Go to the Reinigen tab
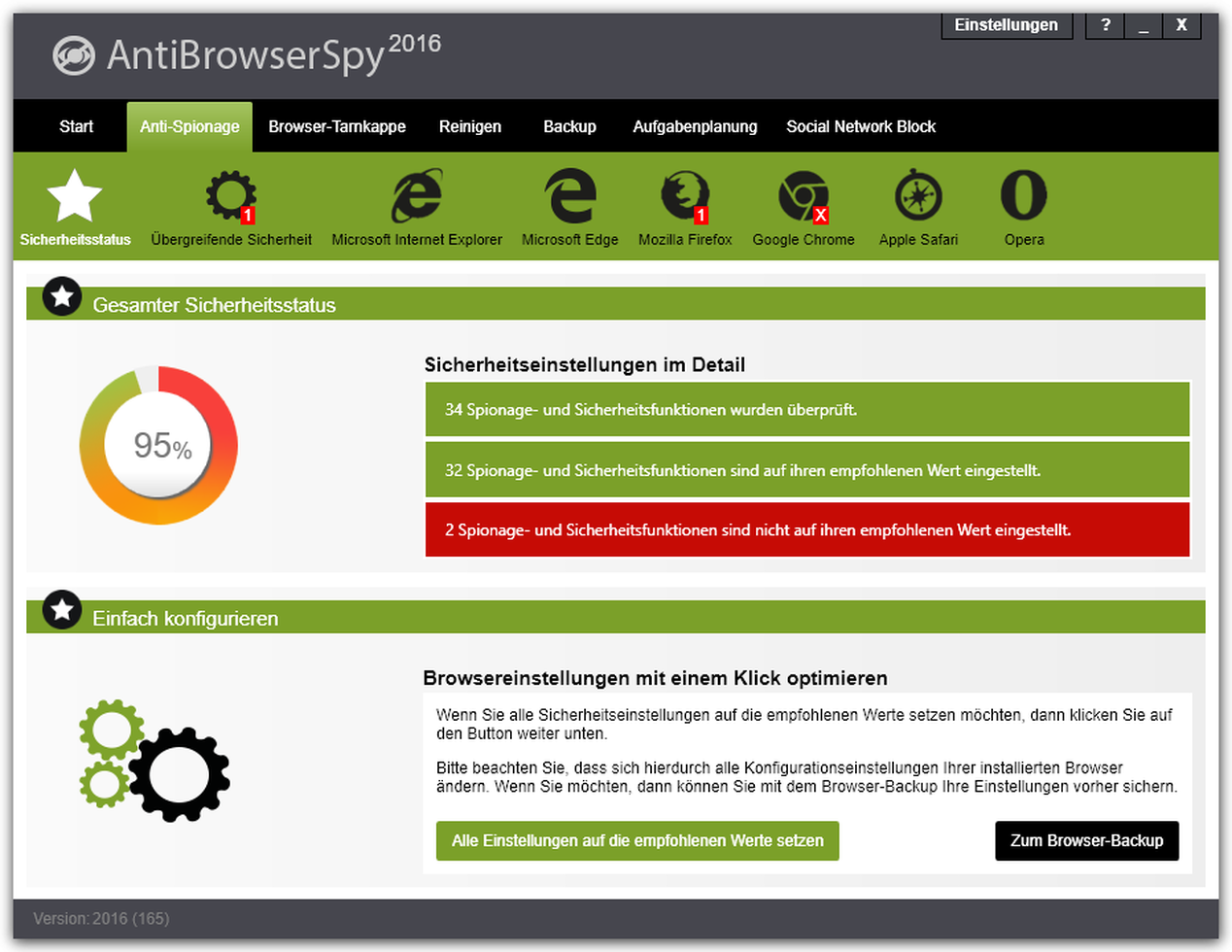Screen dimensions: 1232x952 470,126
